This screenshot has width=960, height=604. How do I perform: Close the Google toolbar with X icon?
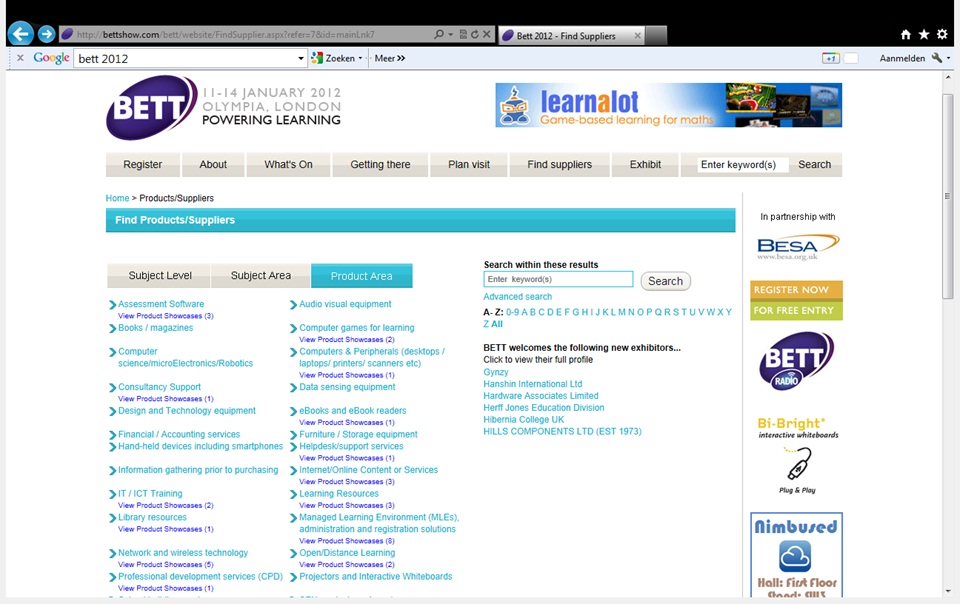(20, 58)
